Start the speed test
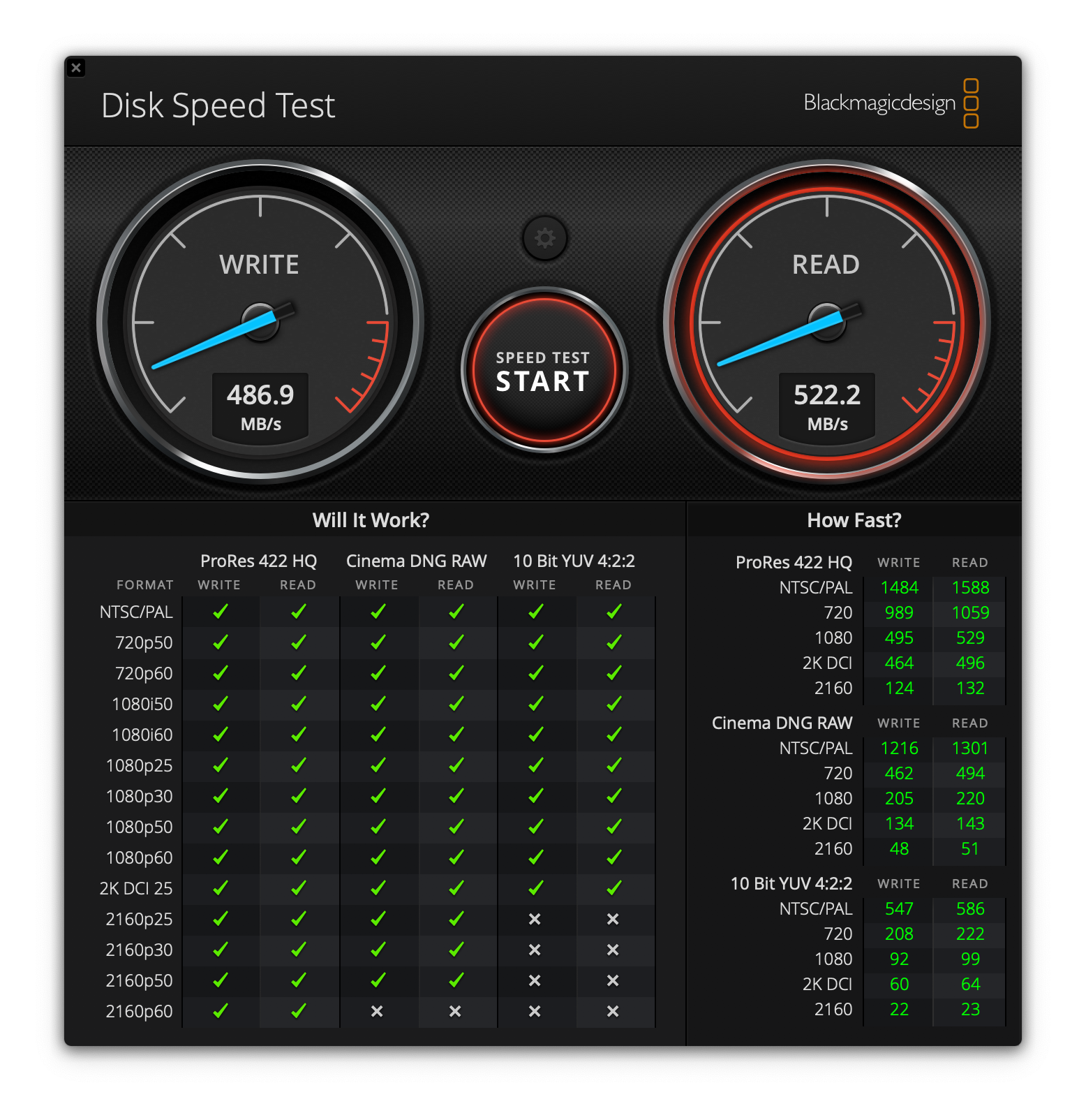This screenshot has width=1086, height=1120. point(544,370)
